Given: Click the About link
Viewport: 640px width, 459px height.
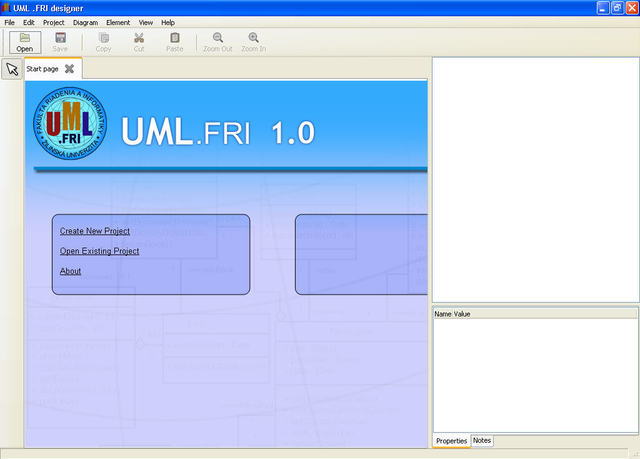Looking at the screenshot, I should tap(70, 271).
